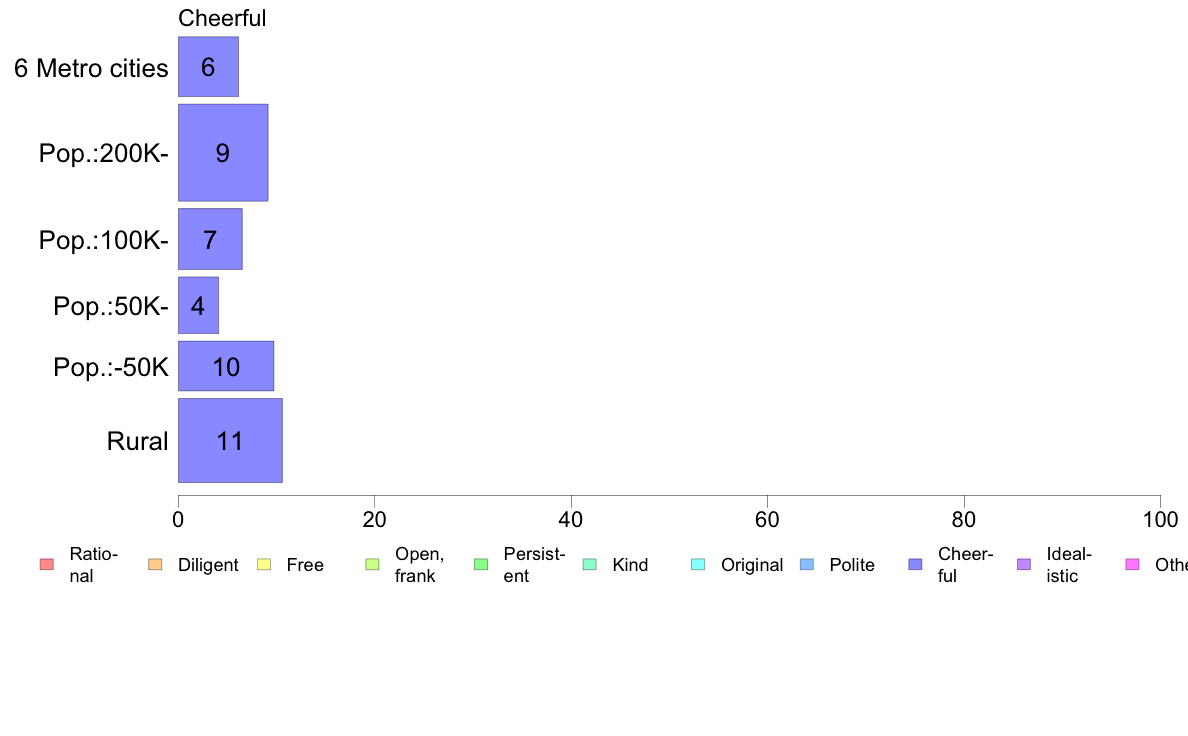This screenshot has width=1188, height=736.
Task: Click the Cheerful column heading
Action: (x=222, y=18)
